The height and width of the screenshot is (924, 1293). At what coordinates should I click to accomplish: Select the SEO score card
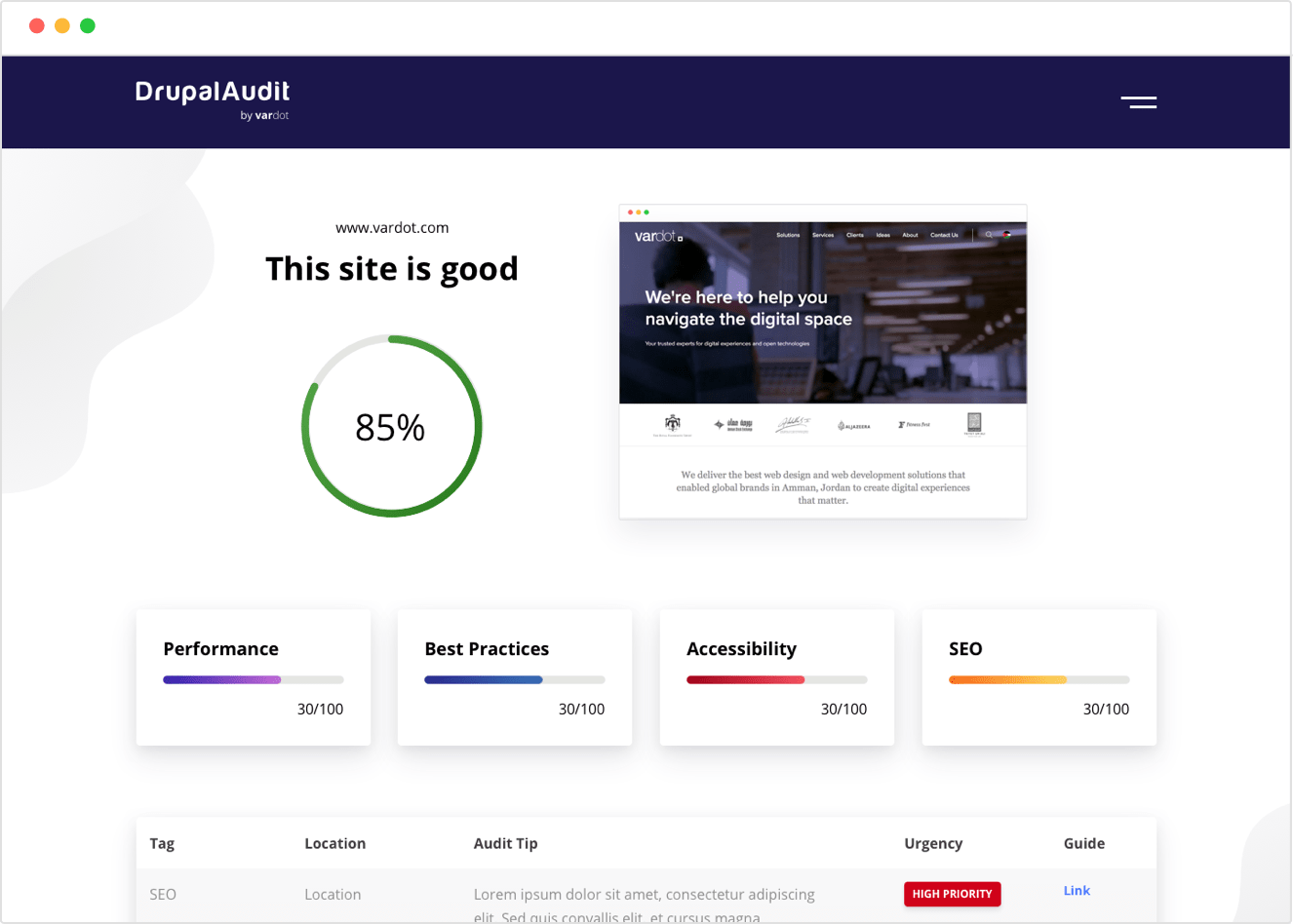1039,677
